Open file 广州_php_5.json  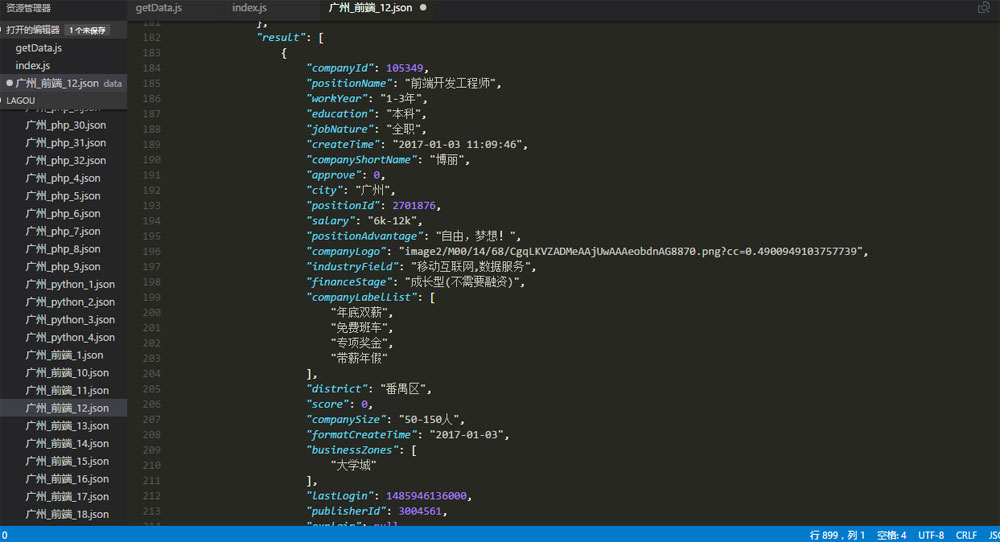click(62, 196)
